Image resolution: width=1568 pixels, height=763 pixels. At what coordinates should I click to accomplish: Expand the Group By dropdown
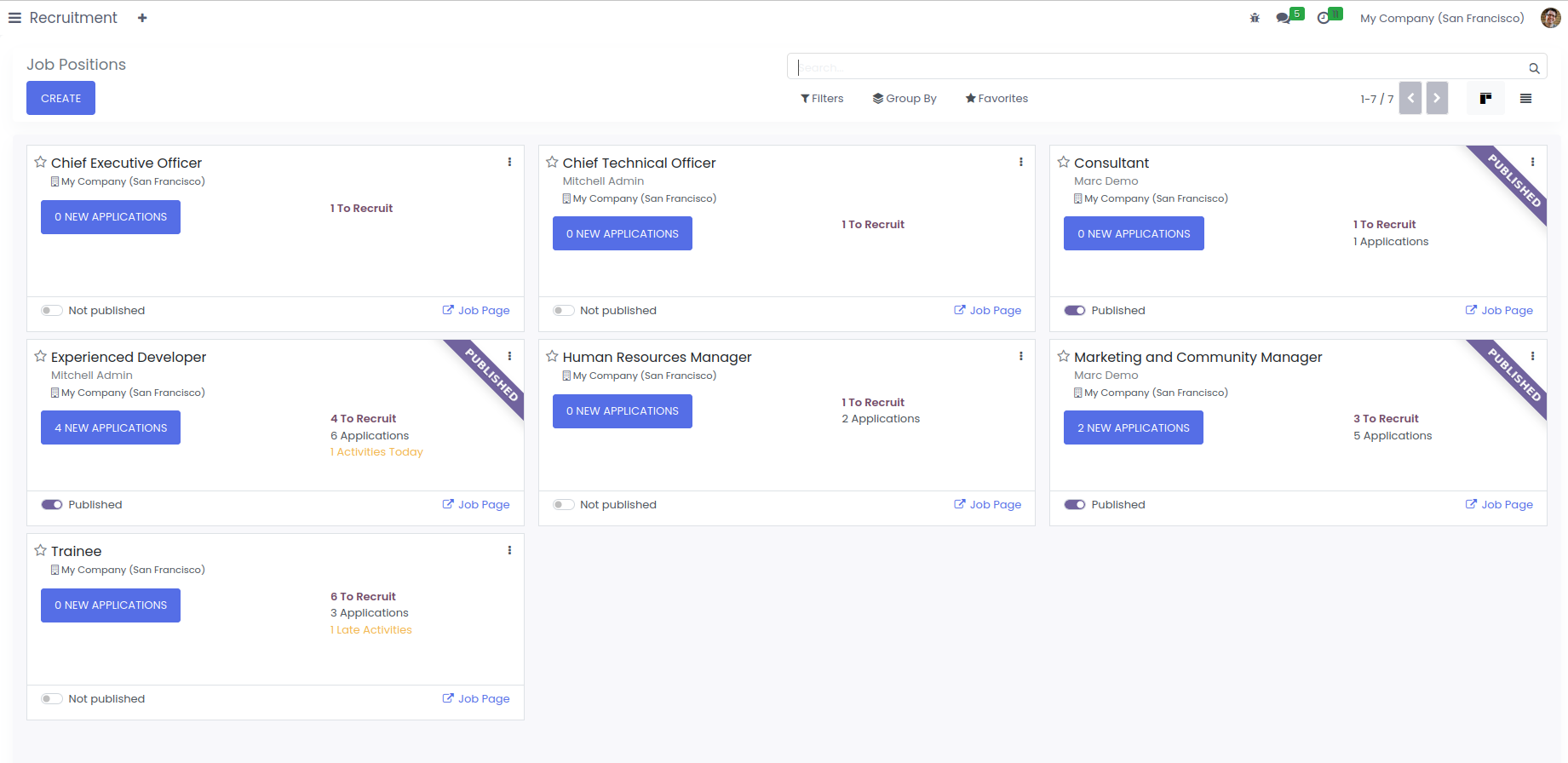coord(905,99)
